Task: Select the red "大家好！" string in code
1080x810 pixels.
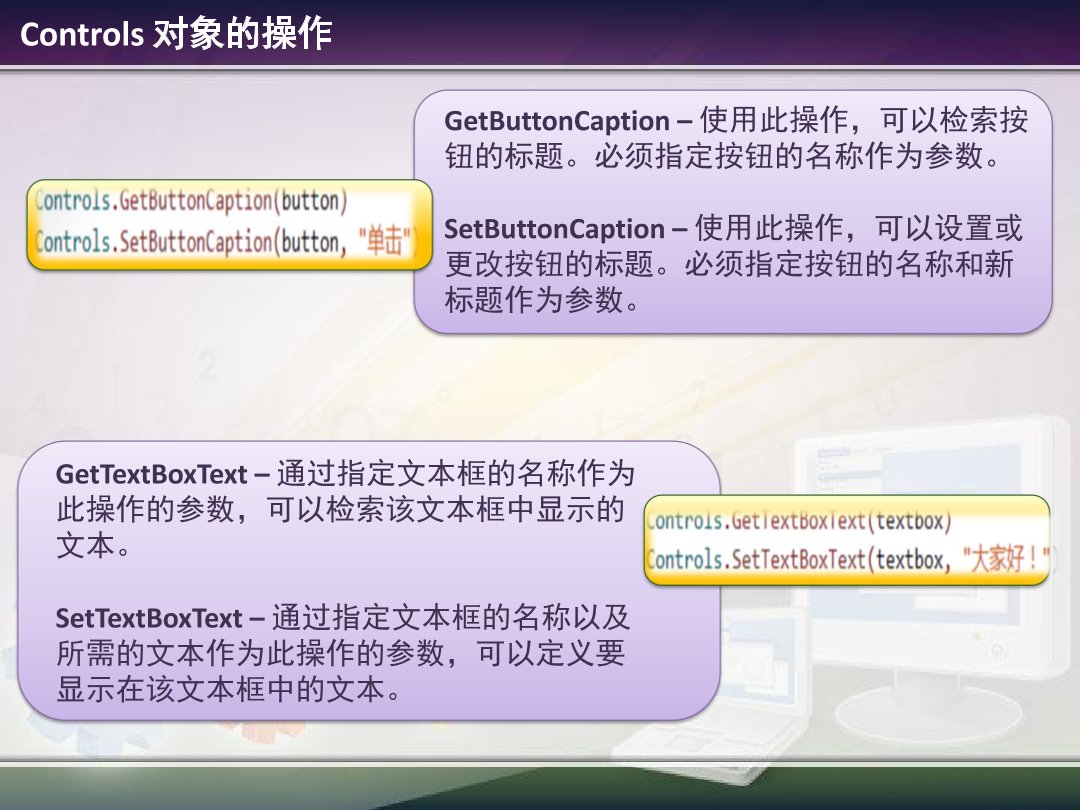Action: tap(1006, 560)
